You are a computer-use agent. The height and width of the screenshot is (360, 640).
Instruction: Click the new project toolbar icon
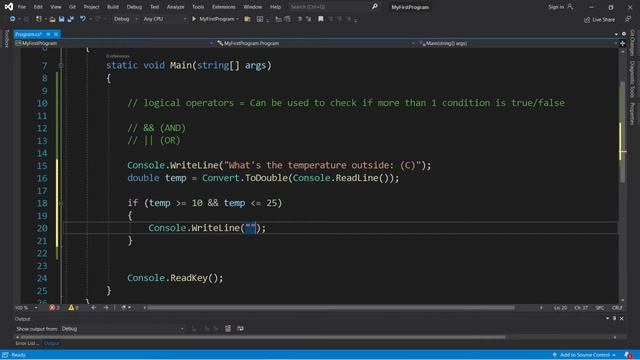click(x=39, y=19)
